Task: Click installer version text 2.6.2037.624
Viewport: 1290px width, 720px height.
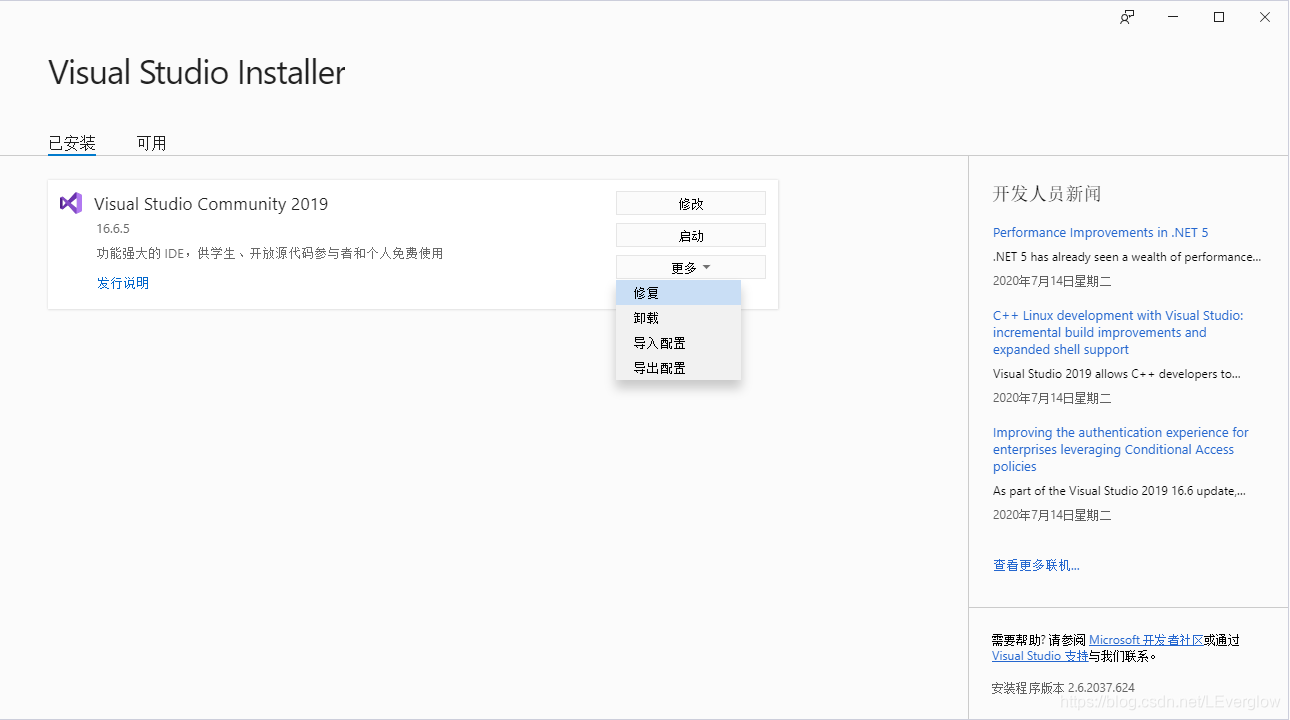Action: coord(1100,688)
